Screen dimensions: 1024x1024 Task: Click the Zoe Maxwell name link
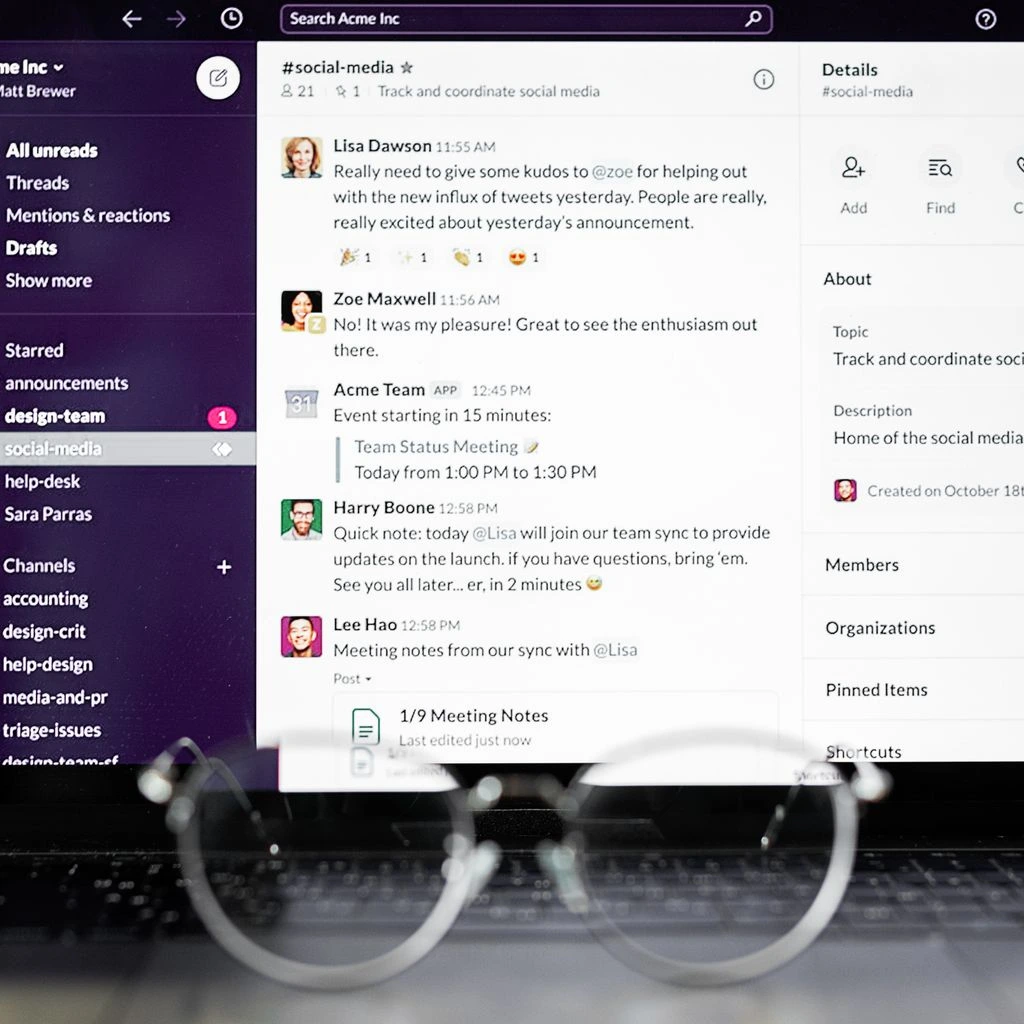(385, 299)
